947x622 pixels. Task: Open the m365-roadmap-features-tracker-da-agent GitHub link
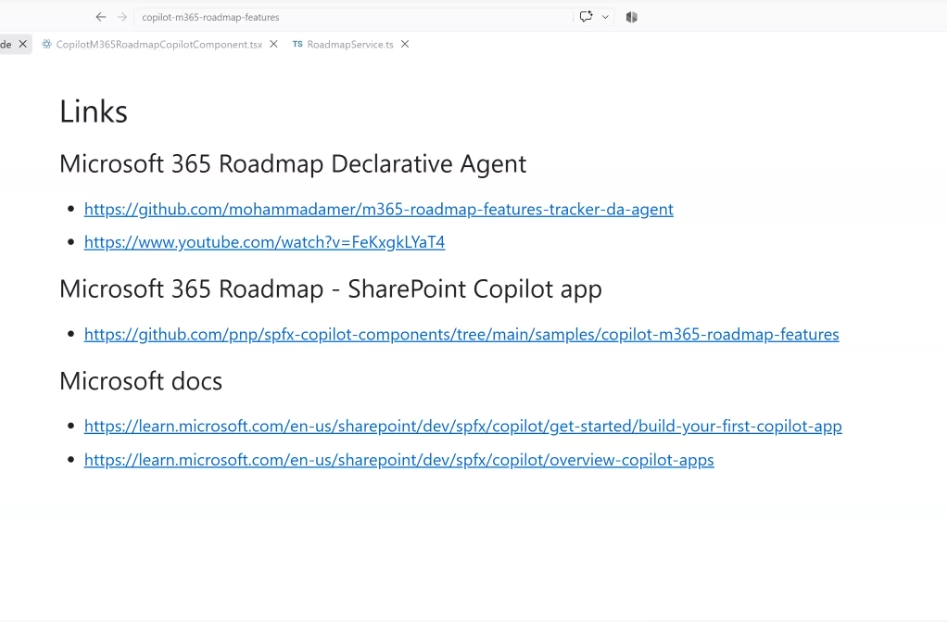[379, 209]
